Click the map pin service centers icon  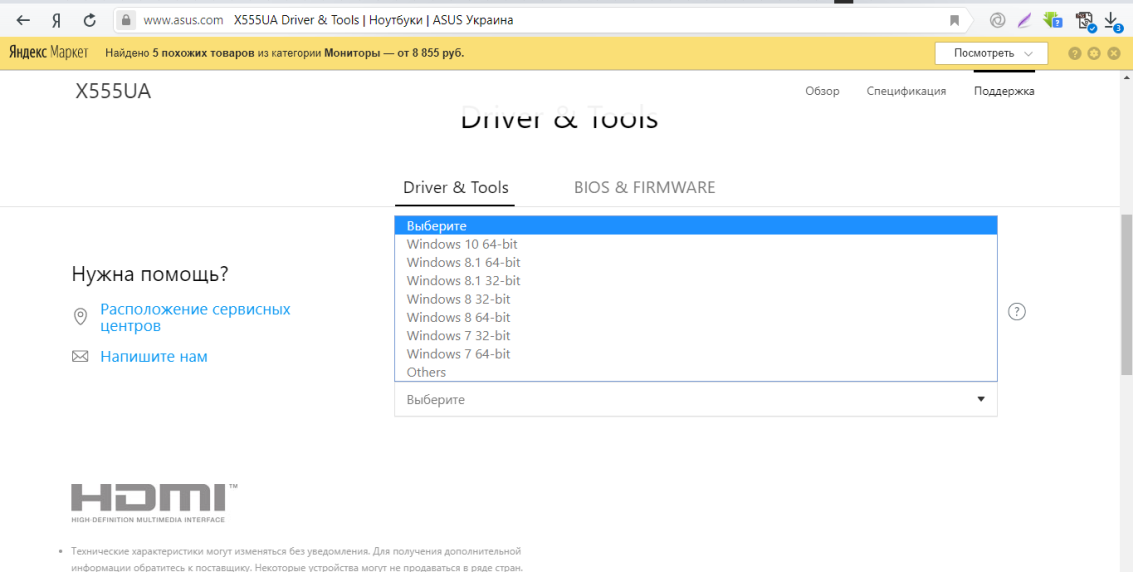coord(80,317)
